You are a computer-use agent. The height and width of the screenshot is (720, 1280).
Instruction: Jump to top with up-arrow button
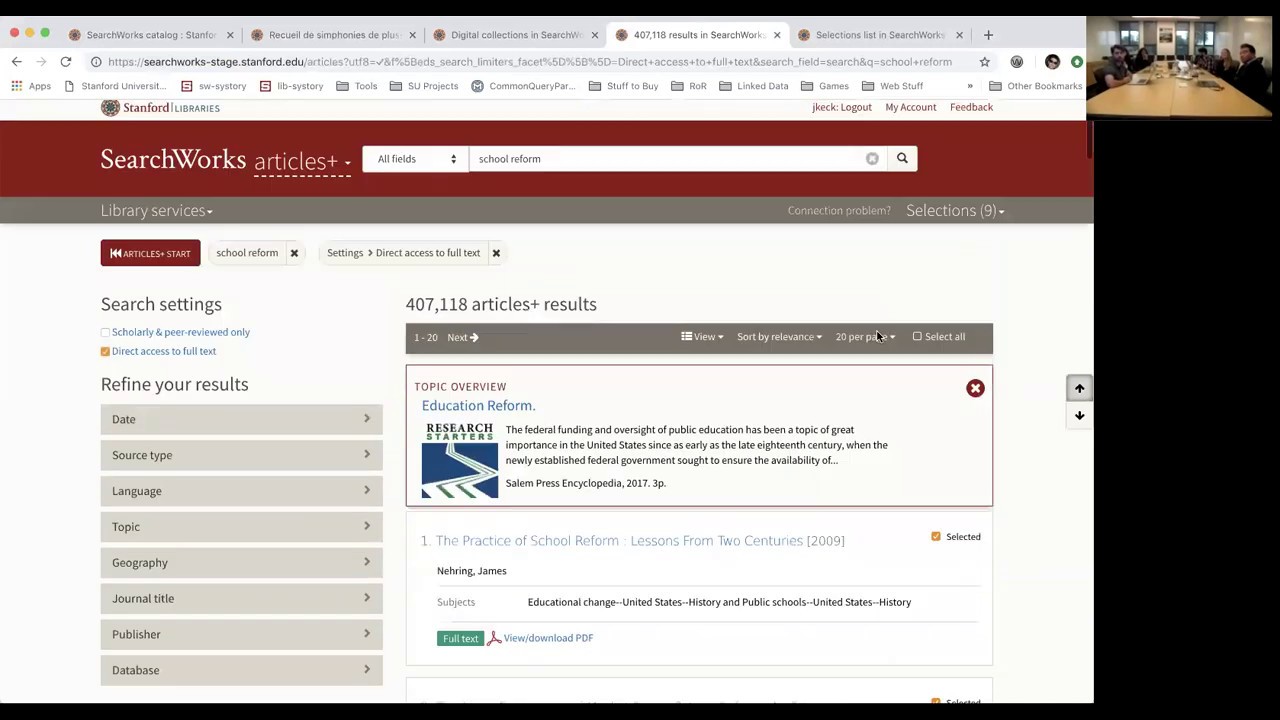pyautogui.click(x=1079, y=388)
